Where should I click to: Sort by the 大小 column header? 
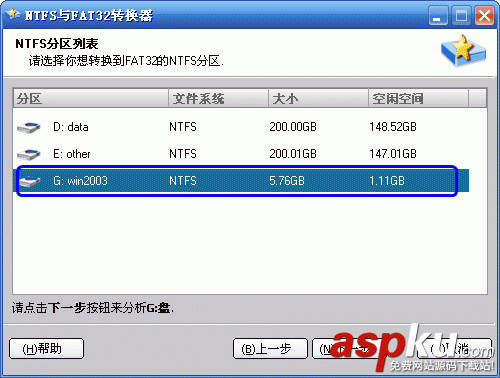(x=318, y=98)
